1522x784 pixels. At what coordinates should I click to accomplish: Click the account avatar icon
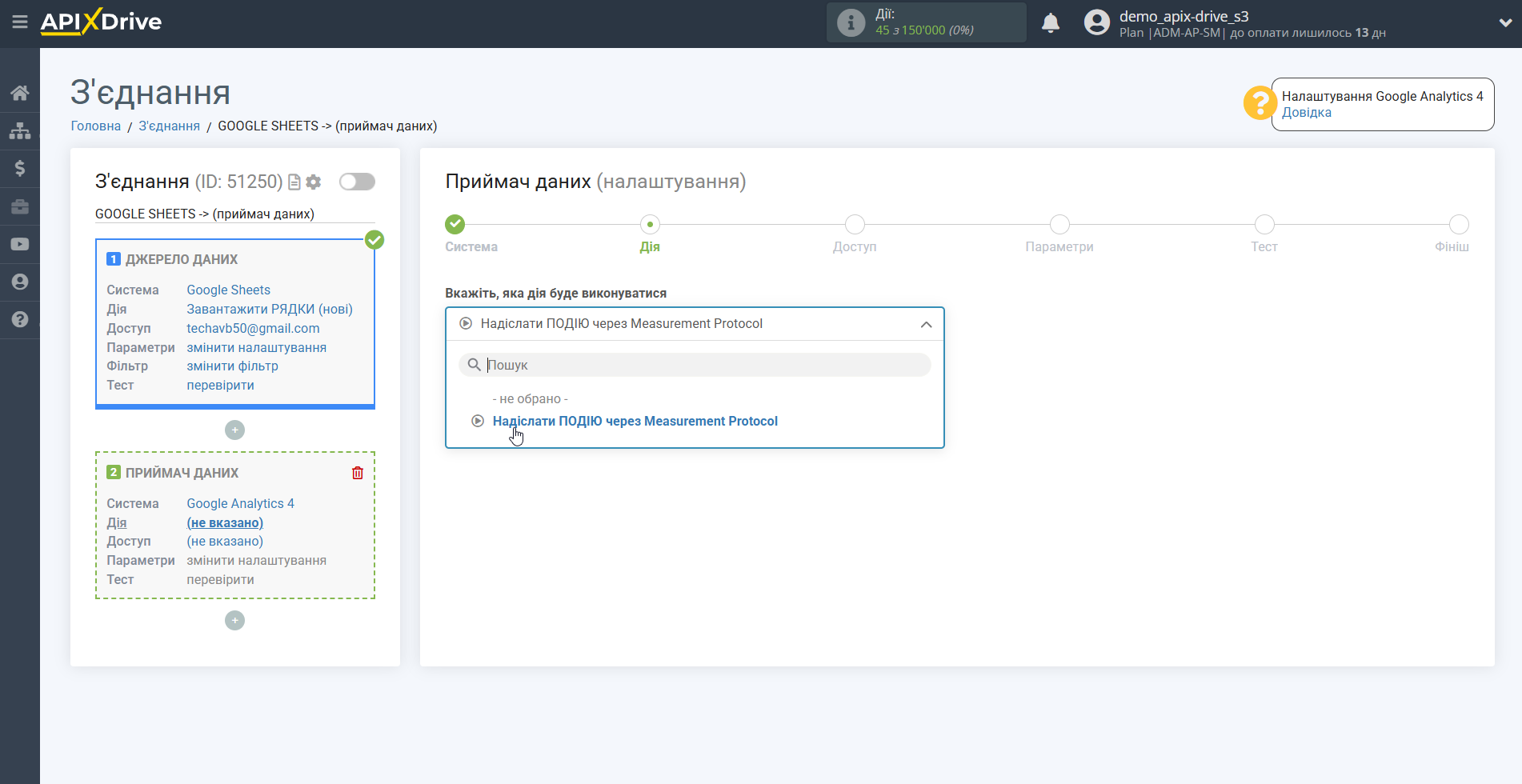click(x=1096, y=22)
